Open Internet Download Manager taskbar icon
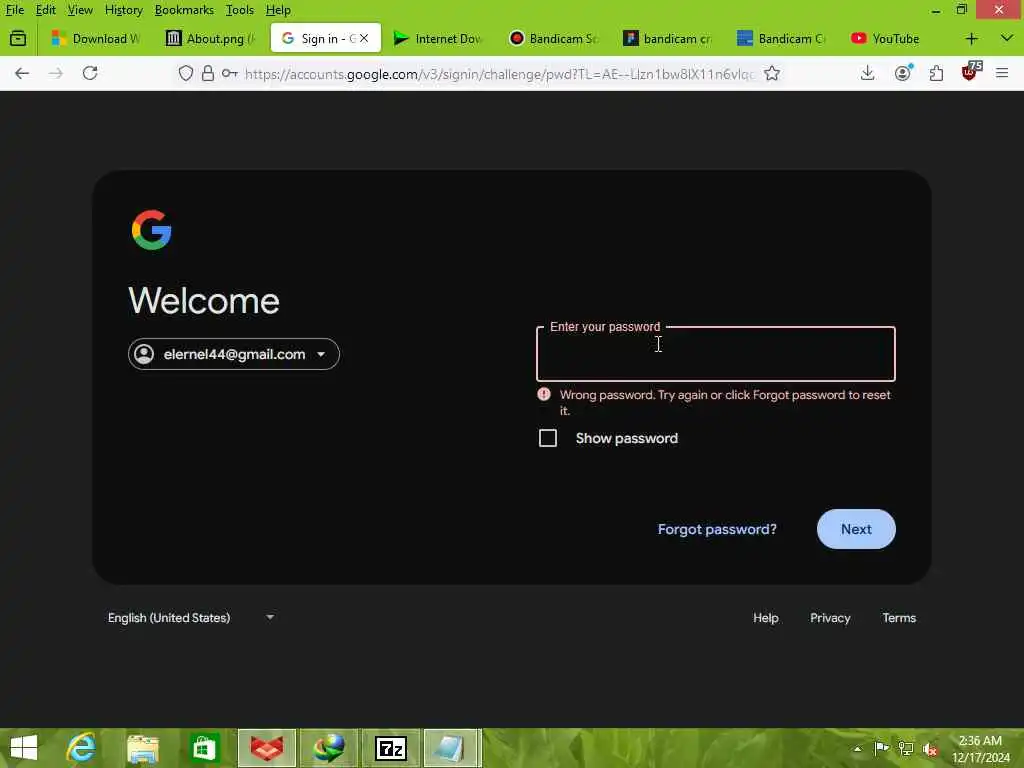 (328, 748)
